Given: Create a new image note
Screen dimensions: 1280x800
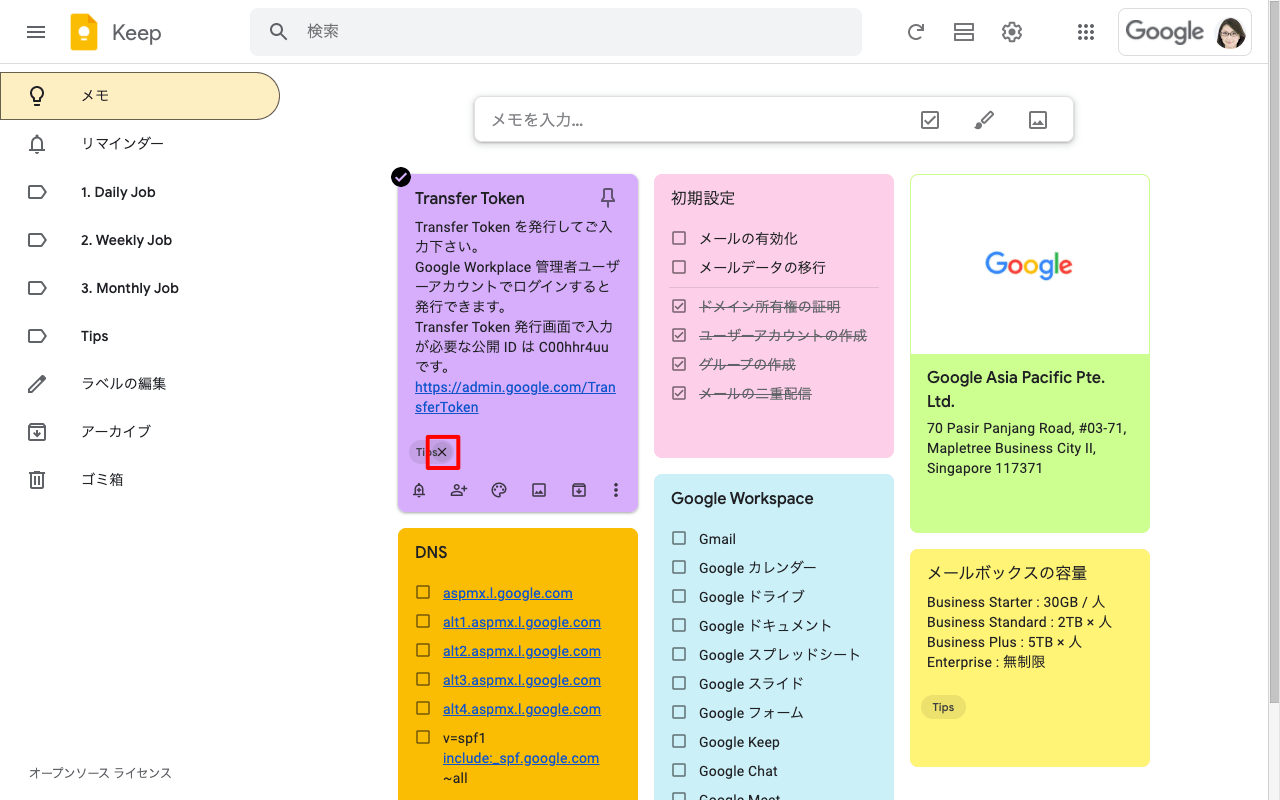Looking at the screenshot, I should [x=1038, y=120].
